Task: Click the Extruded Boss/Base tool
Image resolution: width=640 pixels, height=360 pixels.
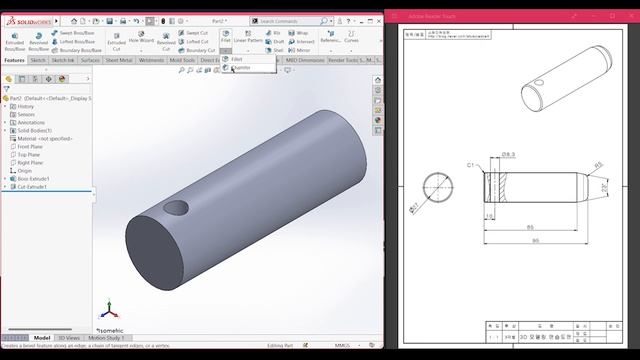Action: tap(15, 42)
